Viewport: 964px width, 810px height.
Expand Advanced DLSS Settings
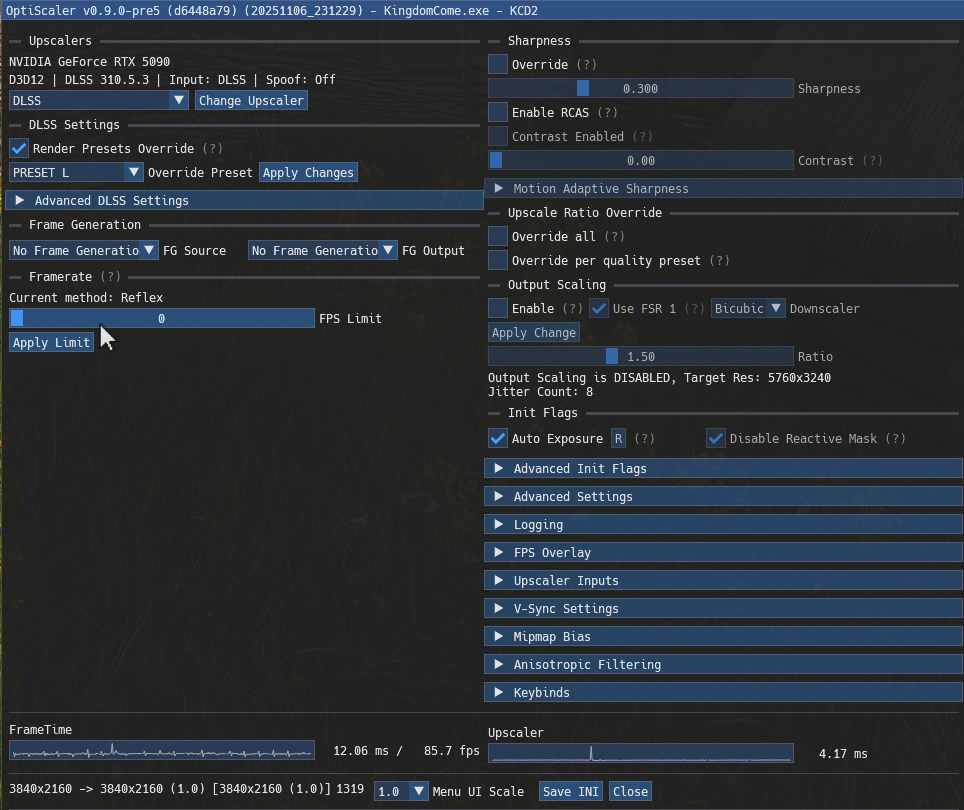pos(244,200)
